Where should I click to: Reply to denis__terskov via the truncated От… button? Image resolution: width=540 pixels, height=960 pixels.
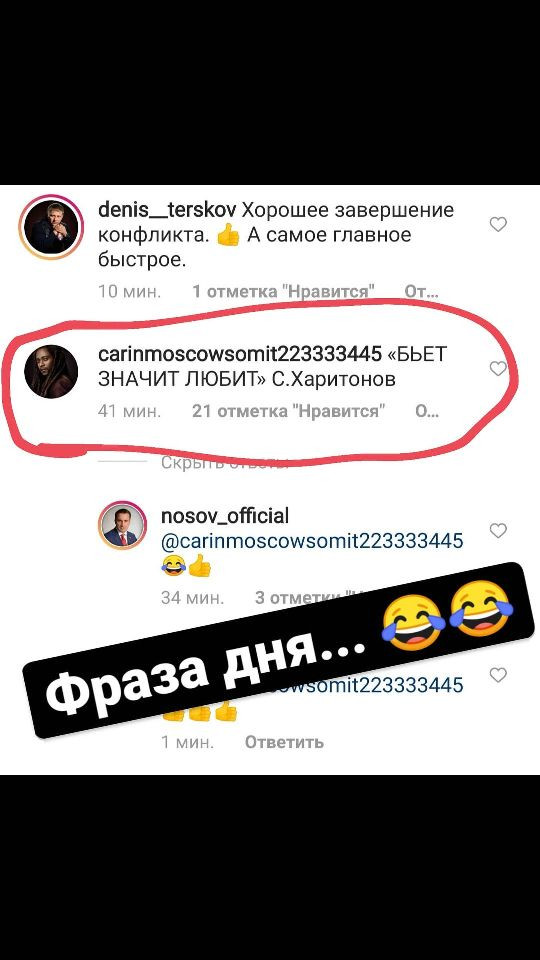(421, 292)
